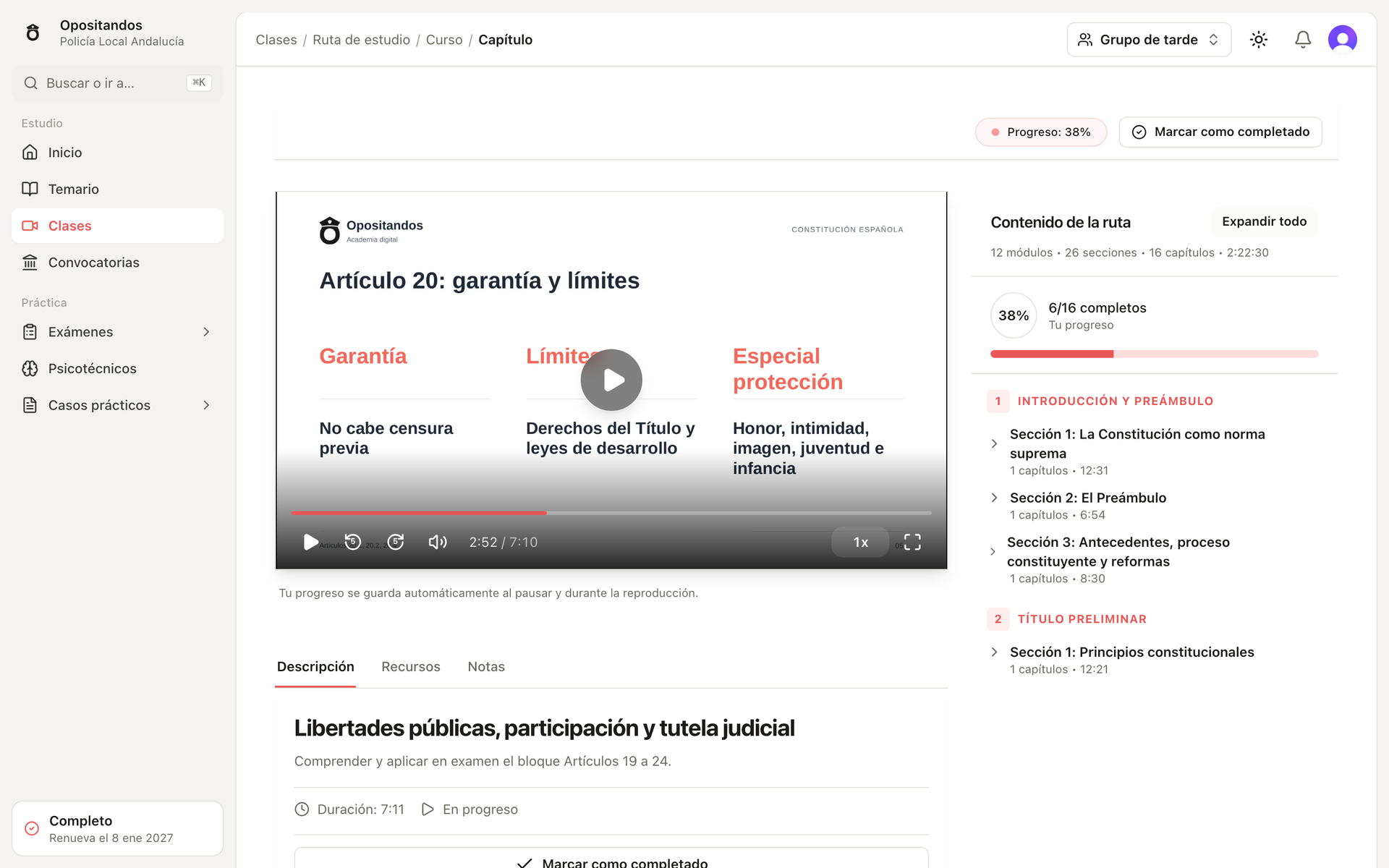Seek on the video progress bar
The width and height of the screenshot is (1389, 868).
(x=611, y=513)
